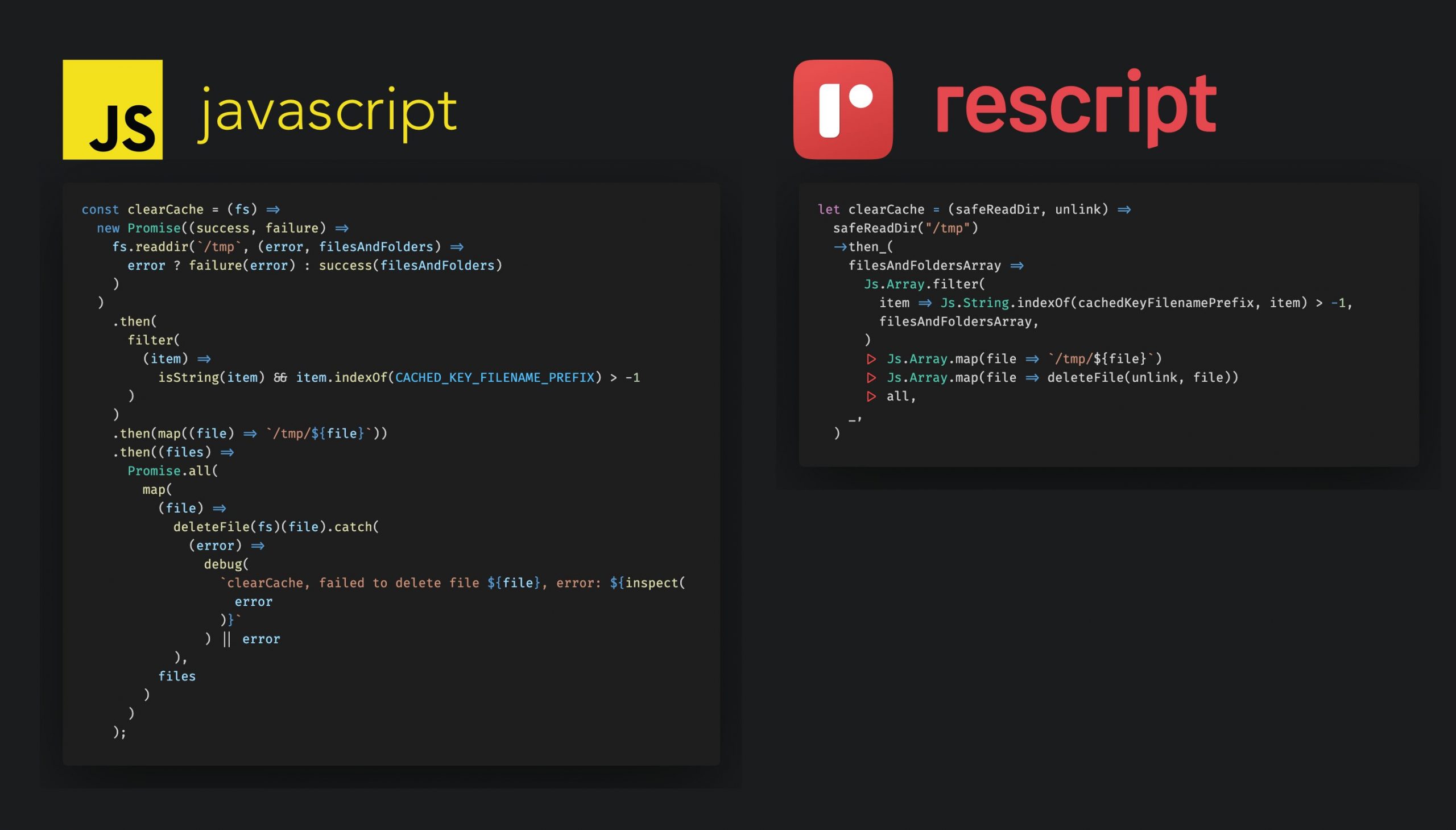Select the line 'const clearCache = (fs) =>'
The height and width of the screenshot is (830, 1456).
(180, 209)
